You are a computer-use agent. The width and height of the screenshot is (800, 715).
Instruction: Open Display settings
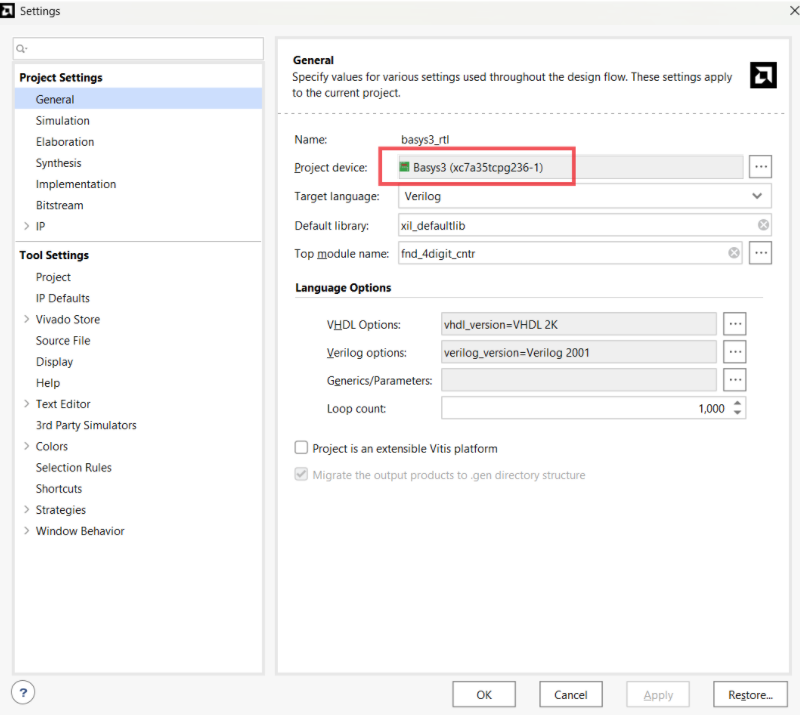point(54,362)
